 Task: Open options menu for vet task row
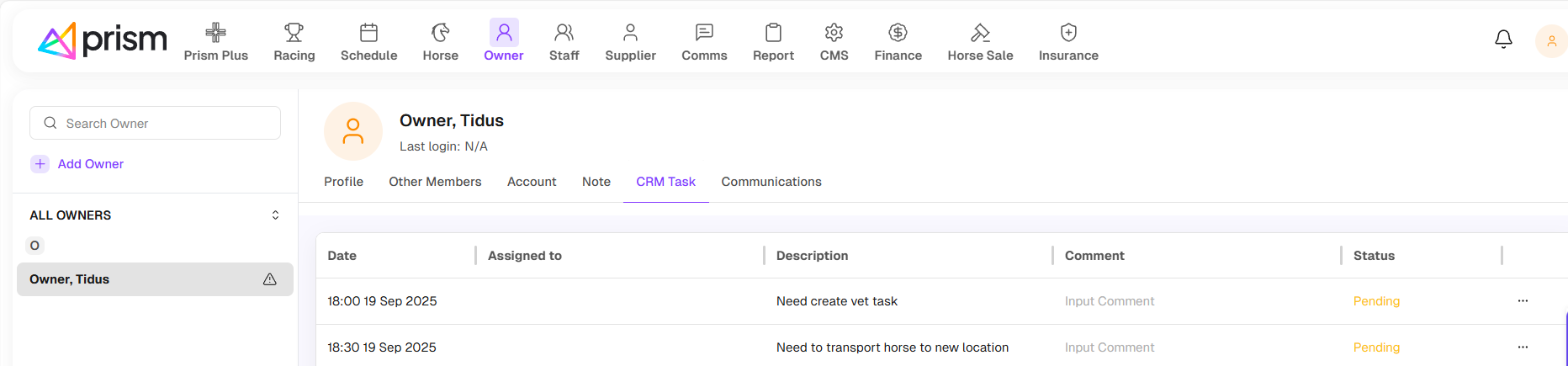pyautogui.click(x=1523, y=301)
